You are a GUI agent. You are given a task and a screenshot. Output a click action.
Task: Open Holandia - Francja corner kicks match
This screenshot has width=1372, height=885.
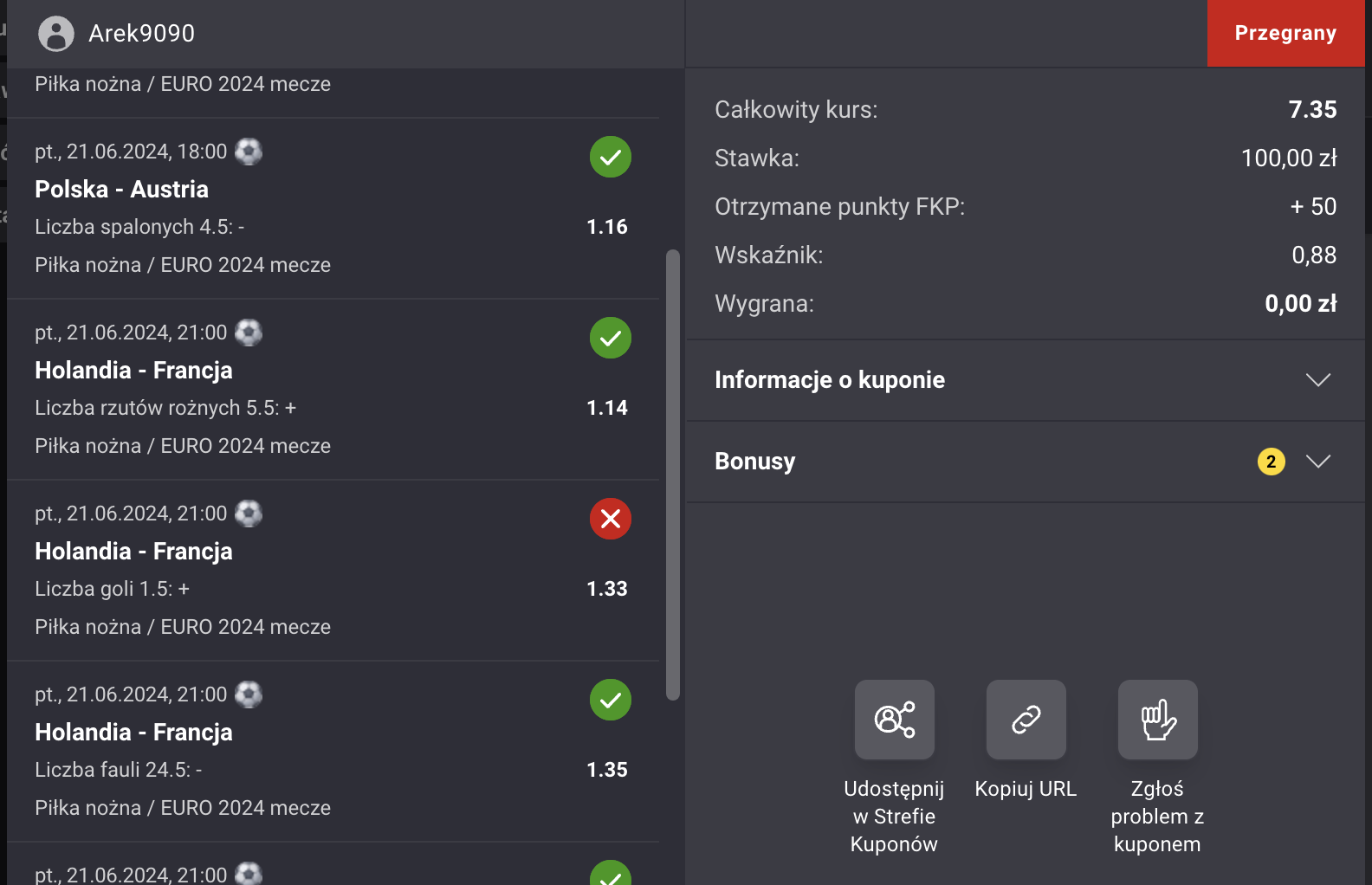click(133, 371)
